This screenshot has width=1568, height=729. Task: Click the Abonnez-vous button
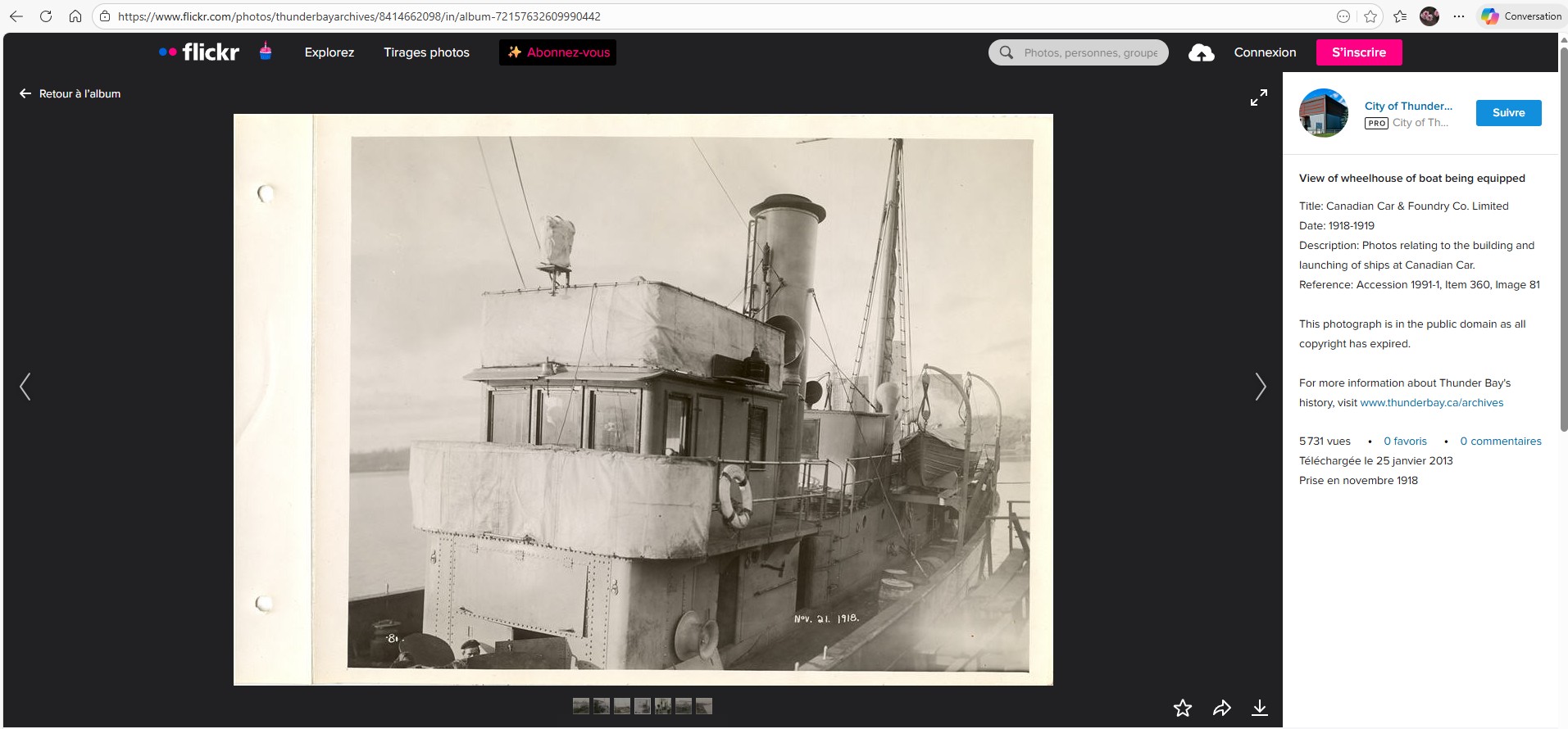pos(557,52)
